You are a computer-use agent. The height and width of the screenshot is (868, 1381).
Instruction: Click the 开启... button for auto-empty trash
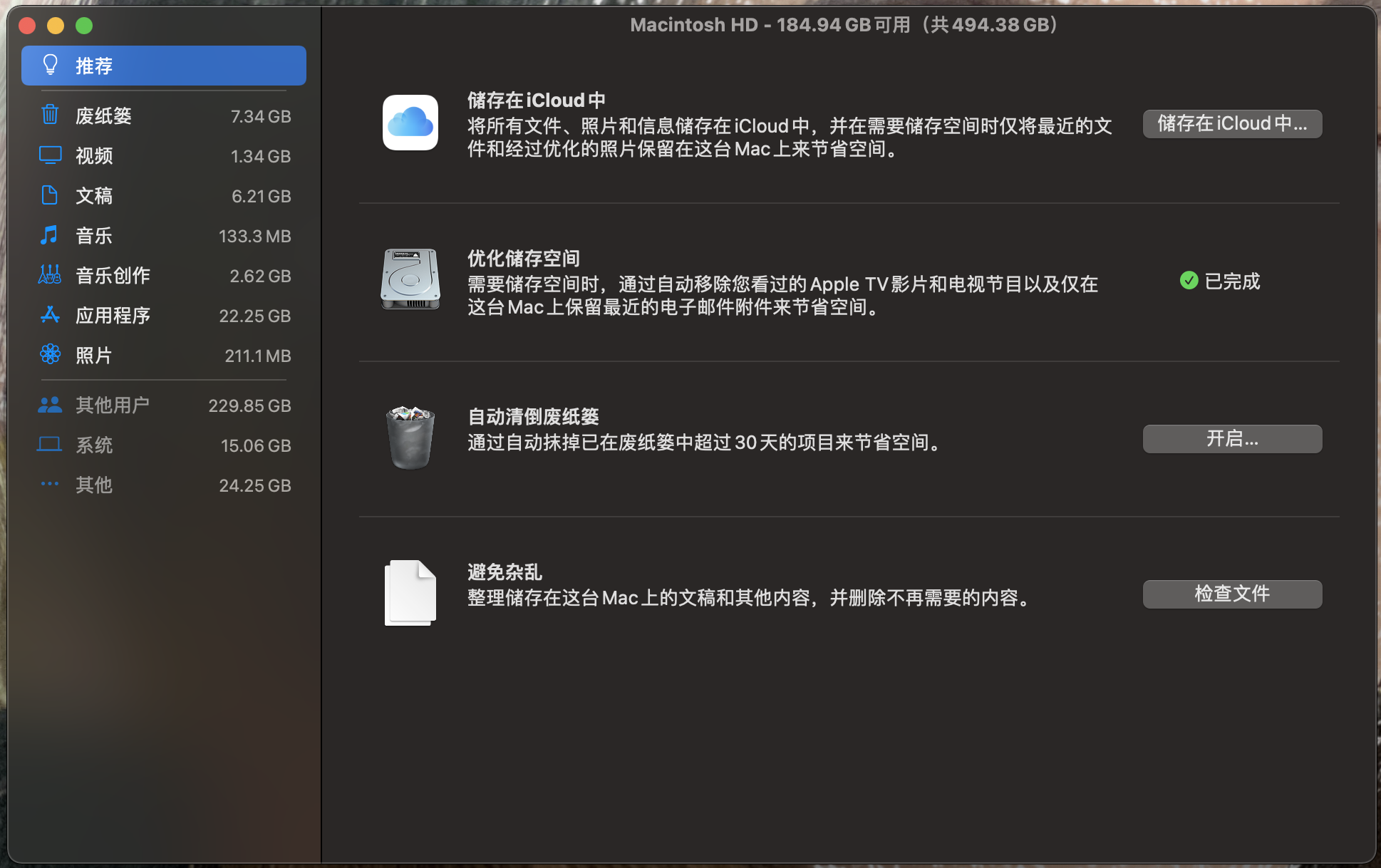pos(1232,439)
